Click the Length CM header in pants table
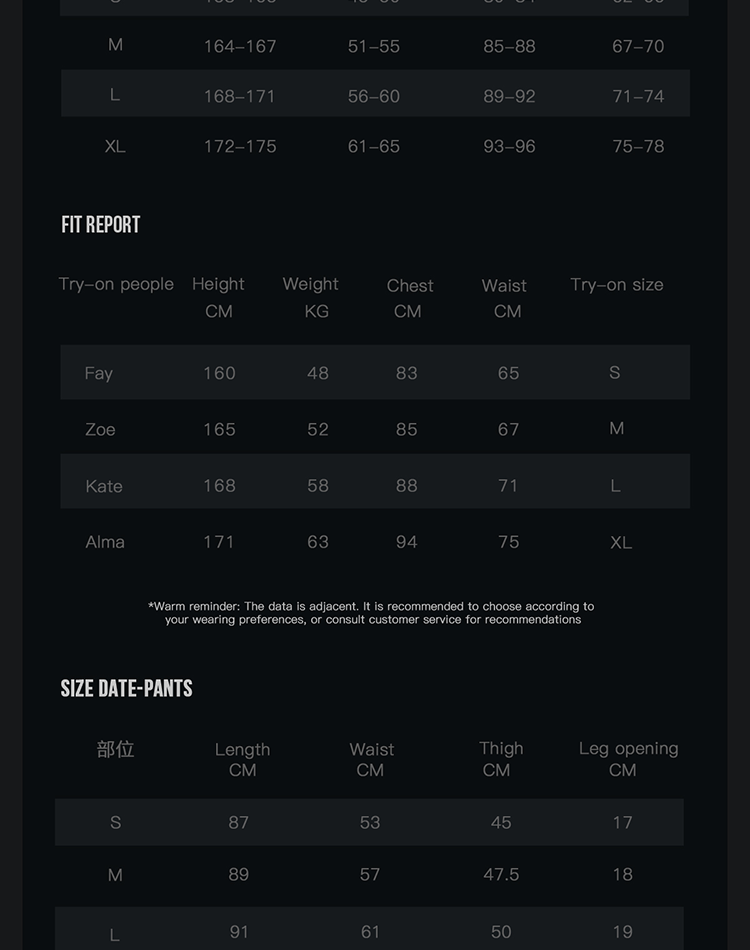750x950 pixels. pyautogui.click(x=242, y=760)
